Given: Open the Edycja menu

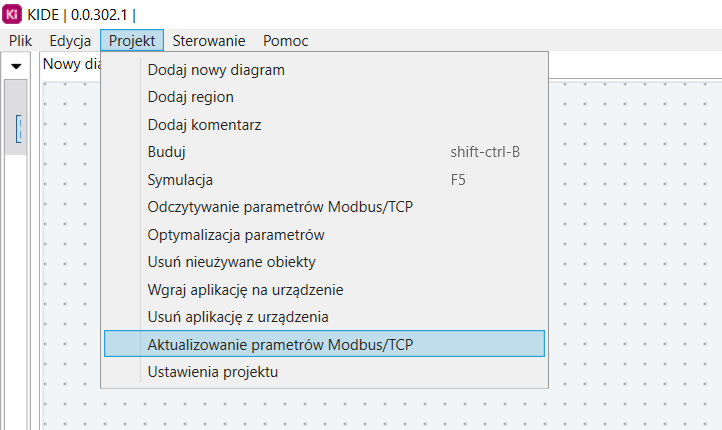Looking at the screenshot, I should pos(70,41).
